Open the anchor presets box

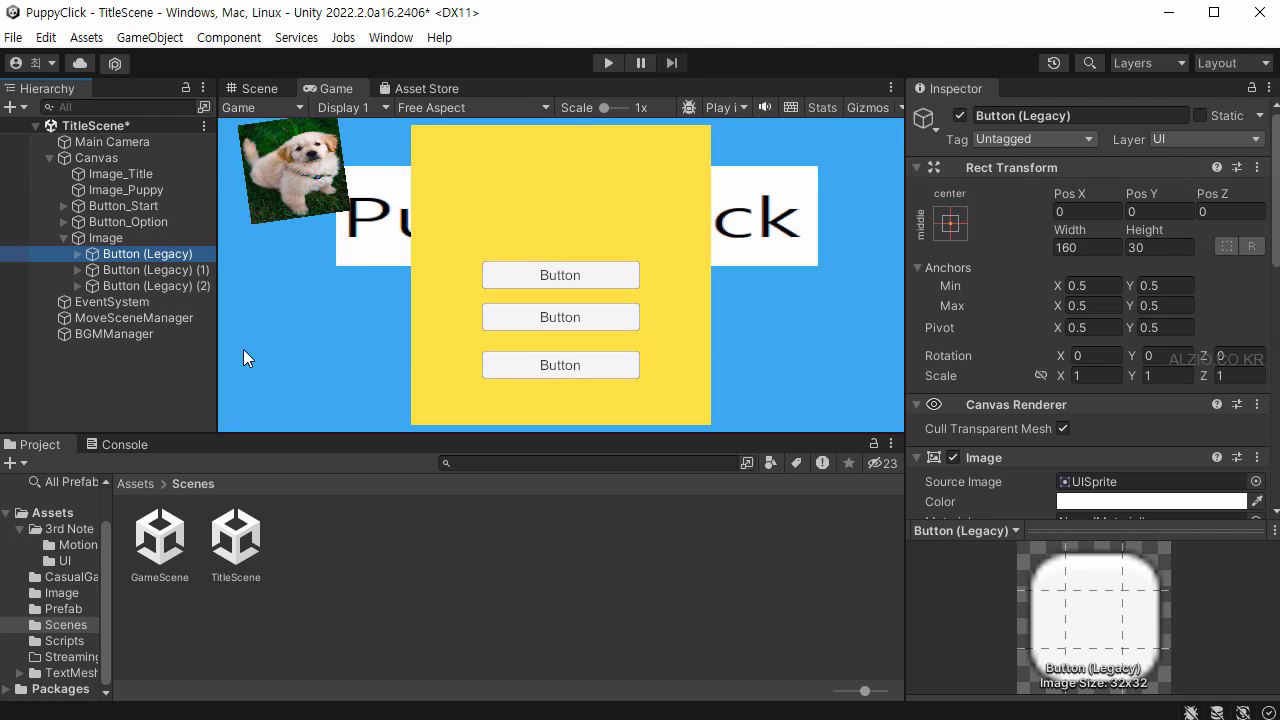click(x=951, y=224)
